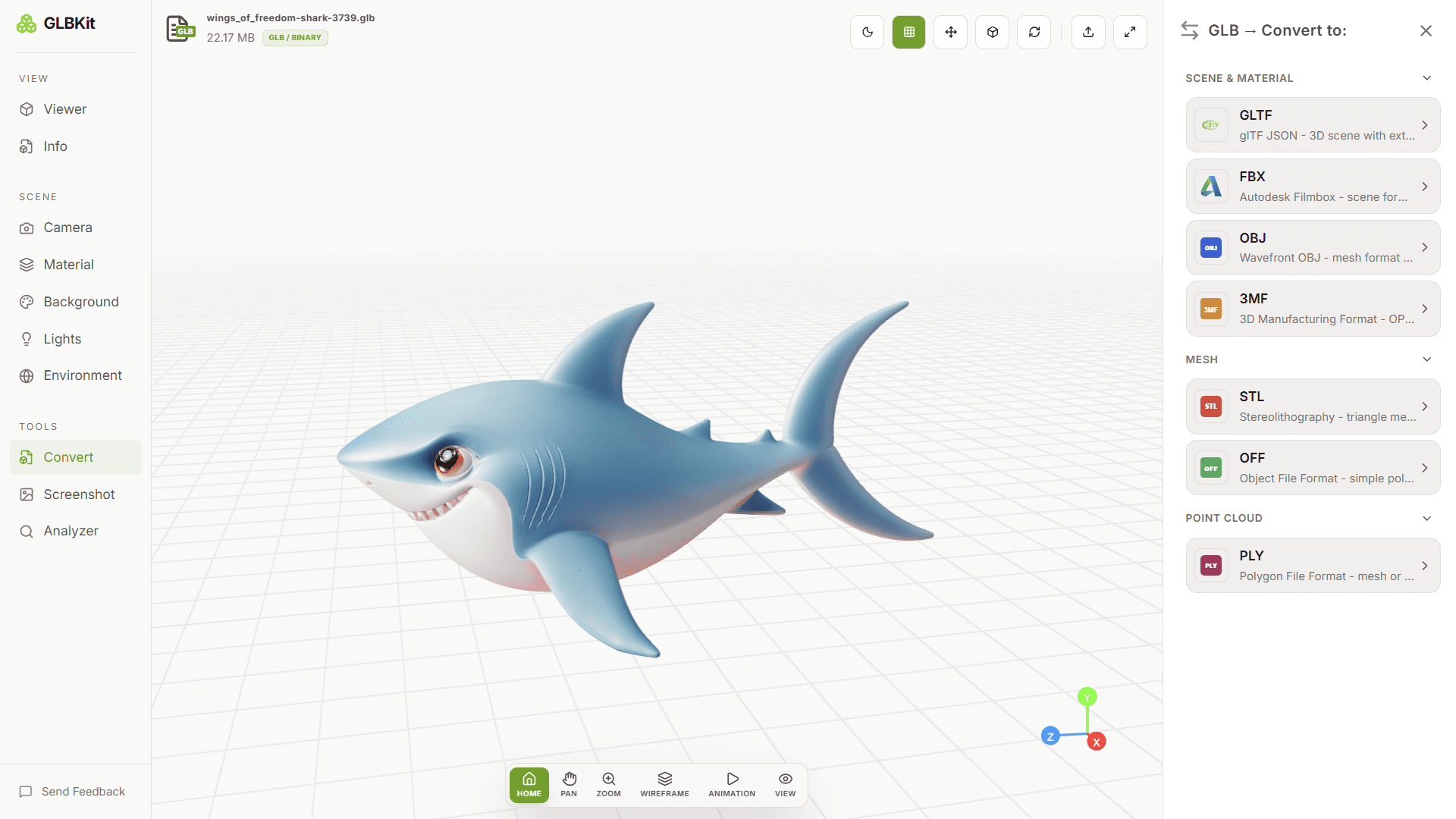This screenshot has height=819, width=1456.
Task: Choose OBJ Wavefront format
Action: [x=1313, y=248]
